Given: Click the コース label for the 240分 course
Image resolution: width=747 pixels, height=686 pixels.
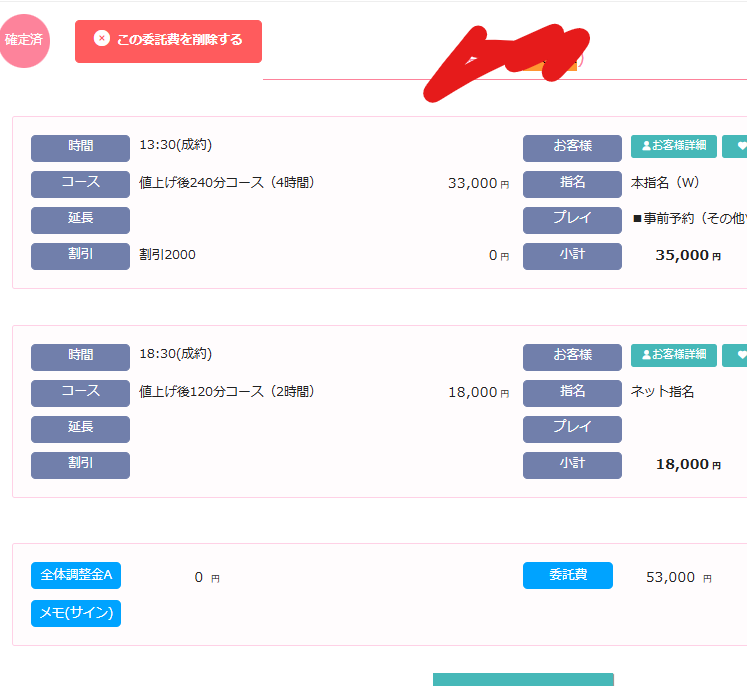Looking at the screenshot, I should click(x=80, y=184).
